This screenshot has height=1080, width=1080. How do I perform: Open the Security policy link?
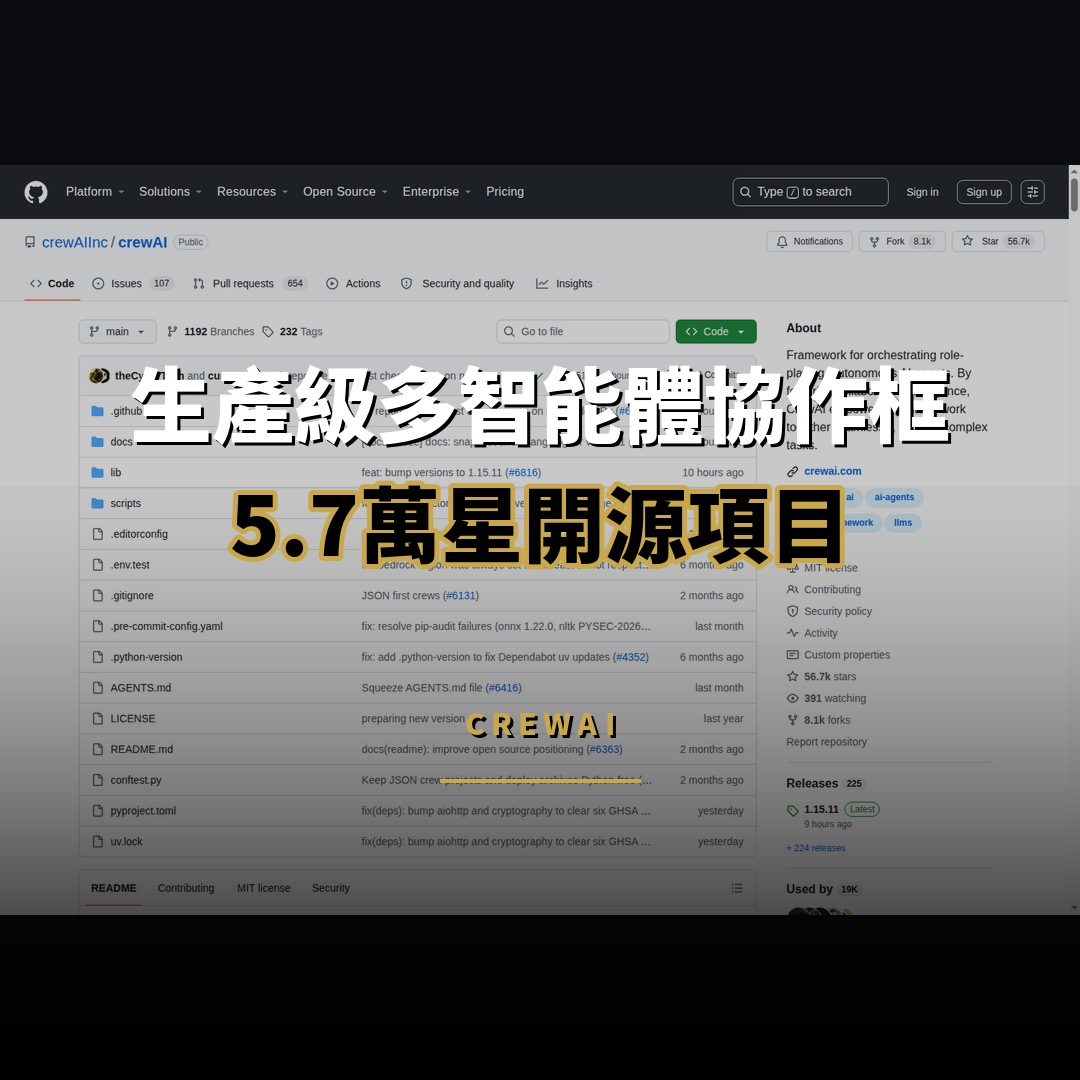coord(838,612)
